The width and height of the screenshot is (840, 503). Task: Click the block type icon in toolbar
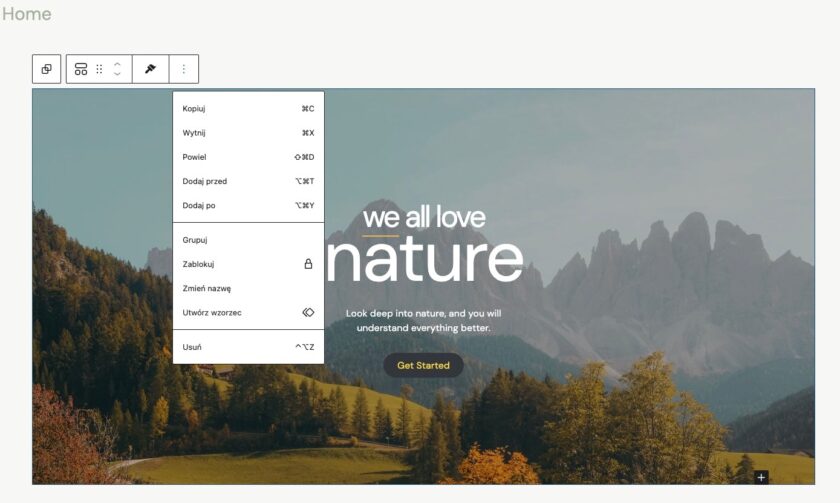pyautogui.click(x=81, y=69)
